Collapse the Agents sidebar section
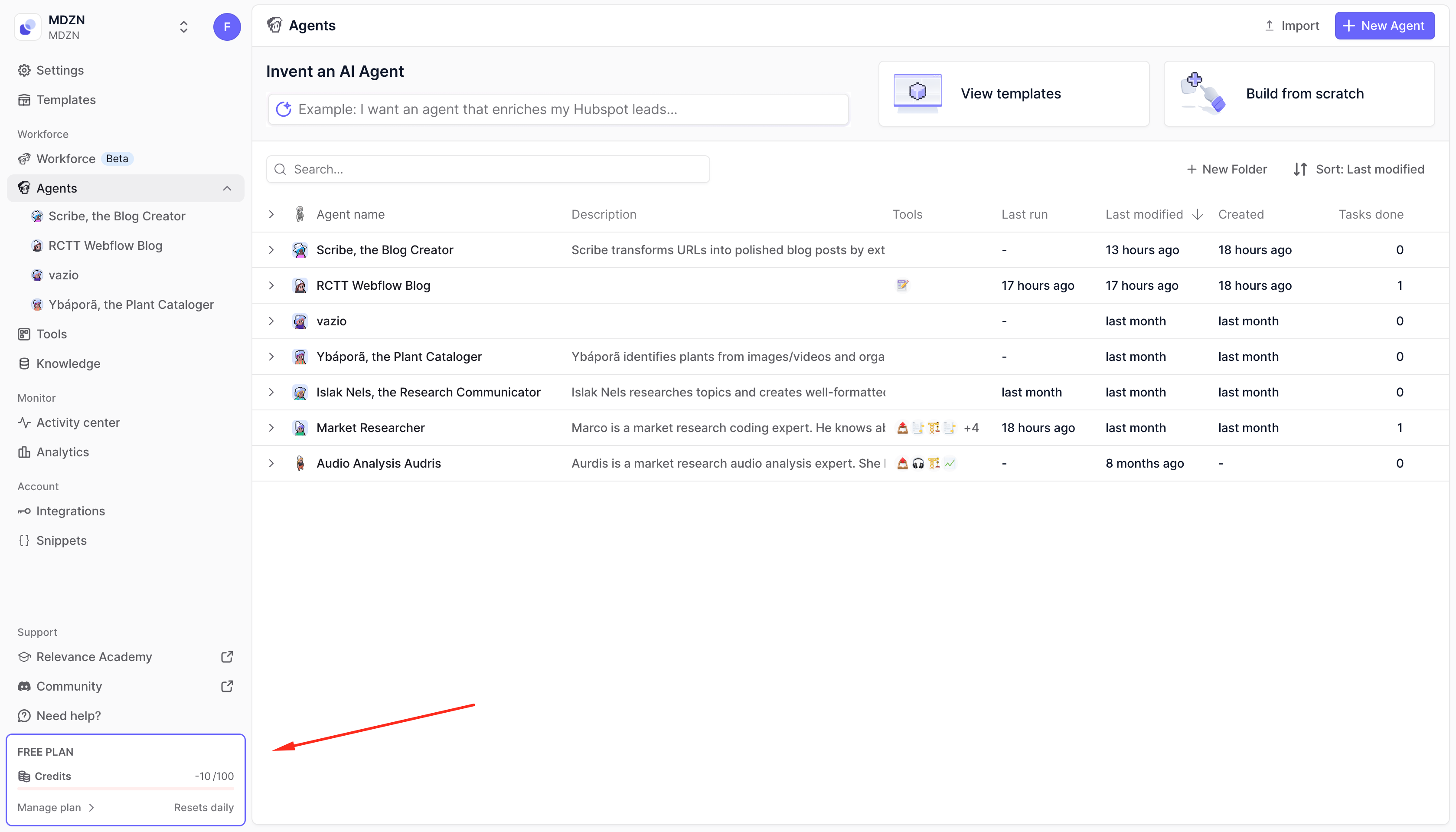Screen dimensions: 1456x832 tap(227, 188)
